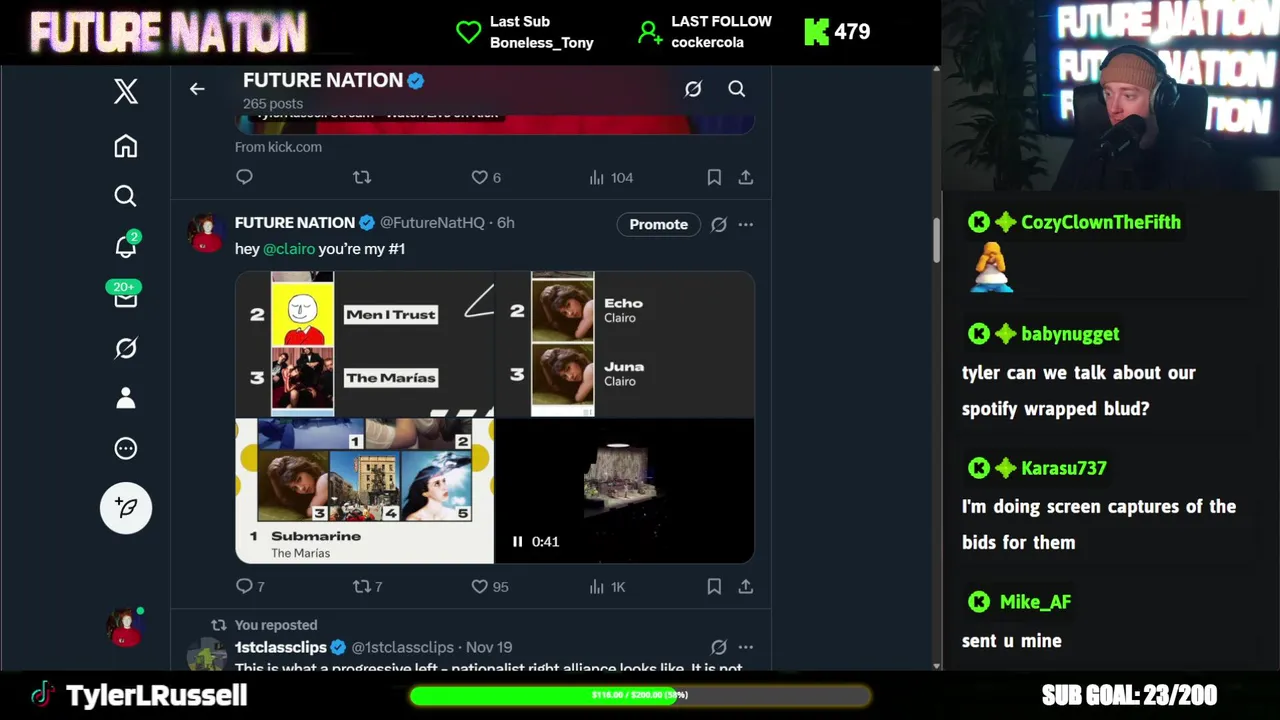Select CozyClownTheFifth in chat
Screen dimensions: 1280x720
pos(1100,222)
